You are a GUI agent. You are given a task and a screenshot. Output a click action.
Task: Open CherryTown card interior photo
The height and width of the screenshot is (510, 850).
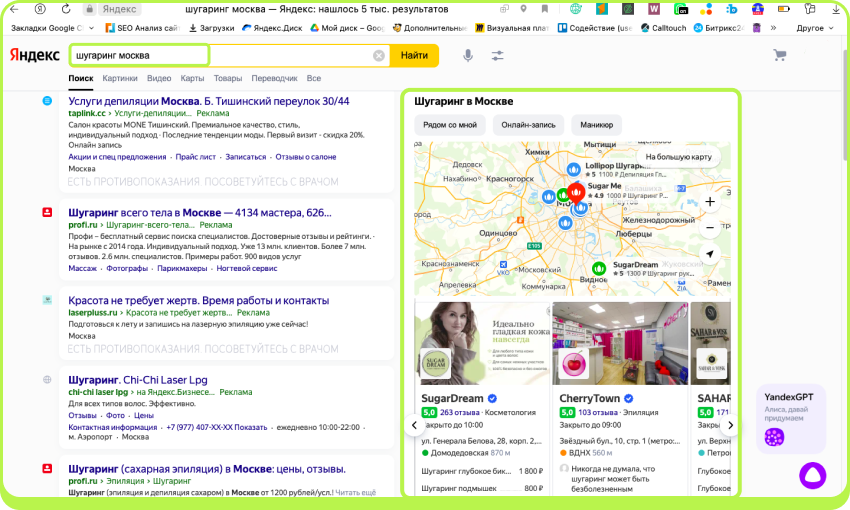(620, 343)
